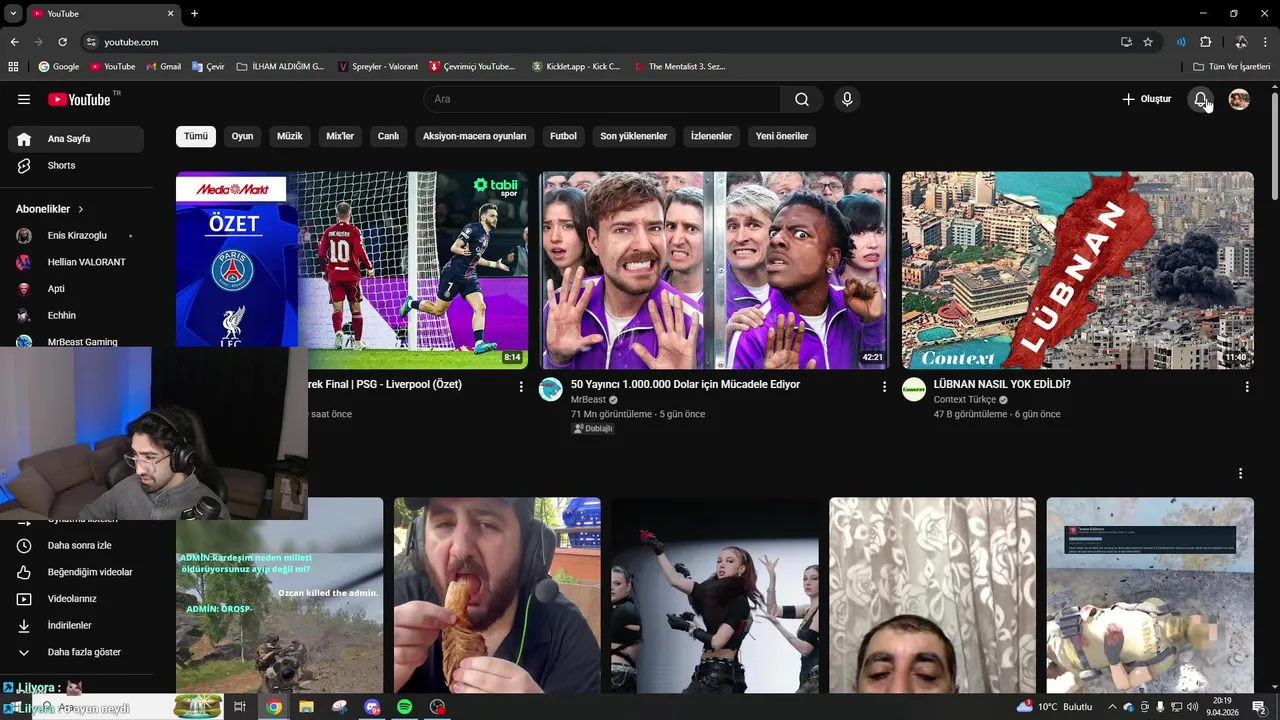This screenshot has height=720, width=1280.
Task: Open Echhin channel in subscriptions
Action: [x=76, y=315]
